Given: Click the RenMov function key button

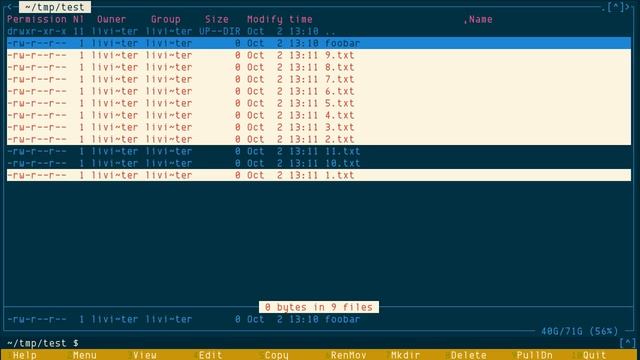Looking at the screenshot, I should pos(349,355).
